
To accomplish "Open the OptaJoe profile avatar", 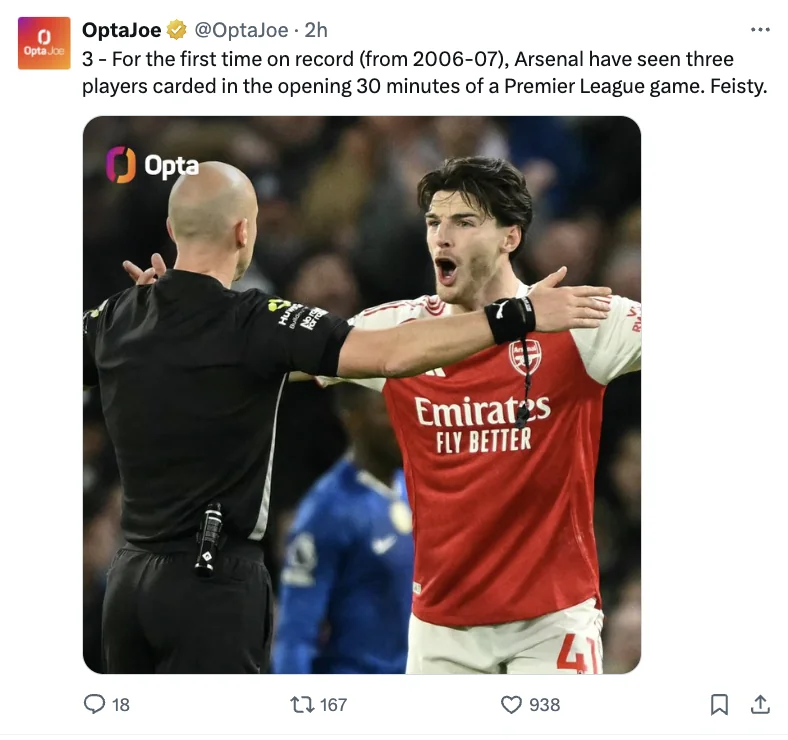I will point(44,43).
